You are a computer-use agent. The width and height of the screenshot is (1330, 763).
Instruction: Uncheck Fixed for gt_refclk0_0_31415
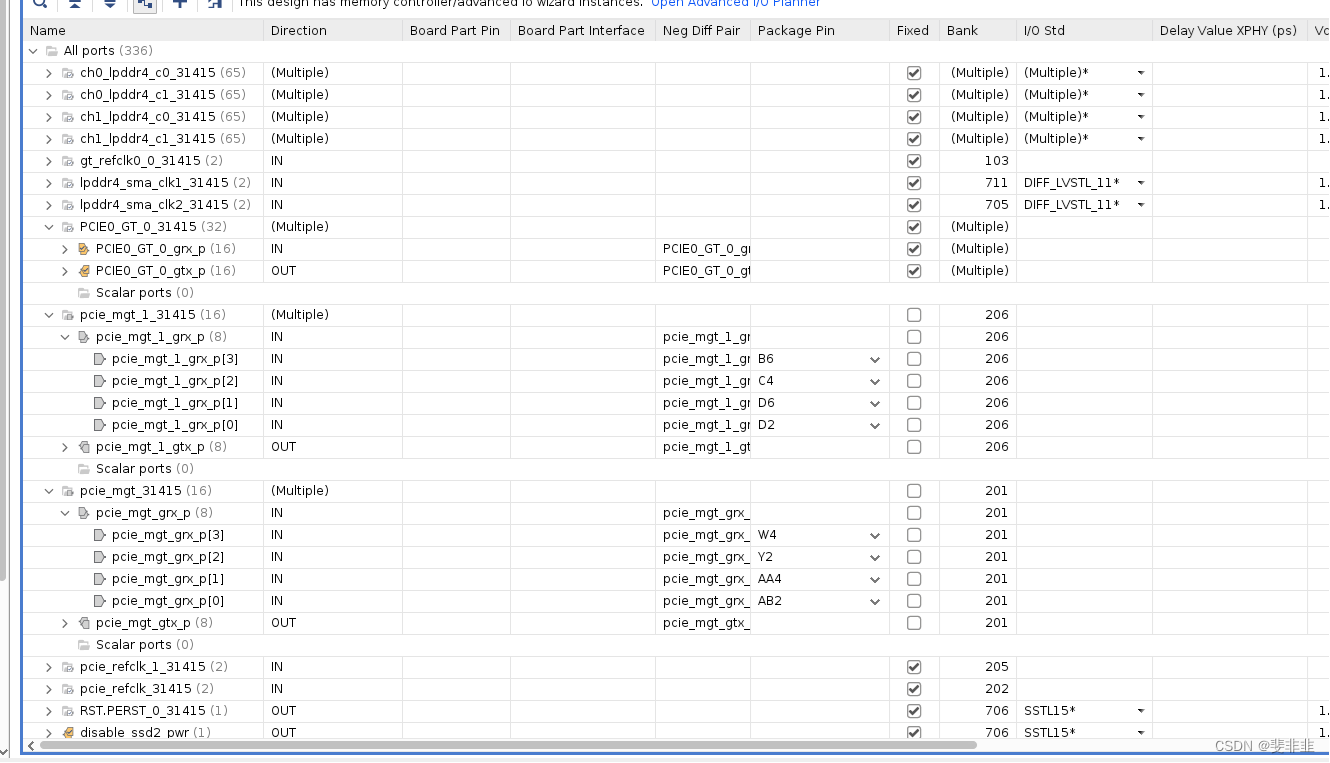point(914,161)
